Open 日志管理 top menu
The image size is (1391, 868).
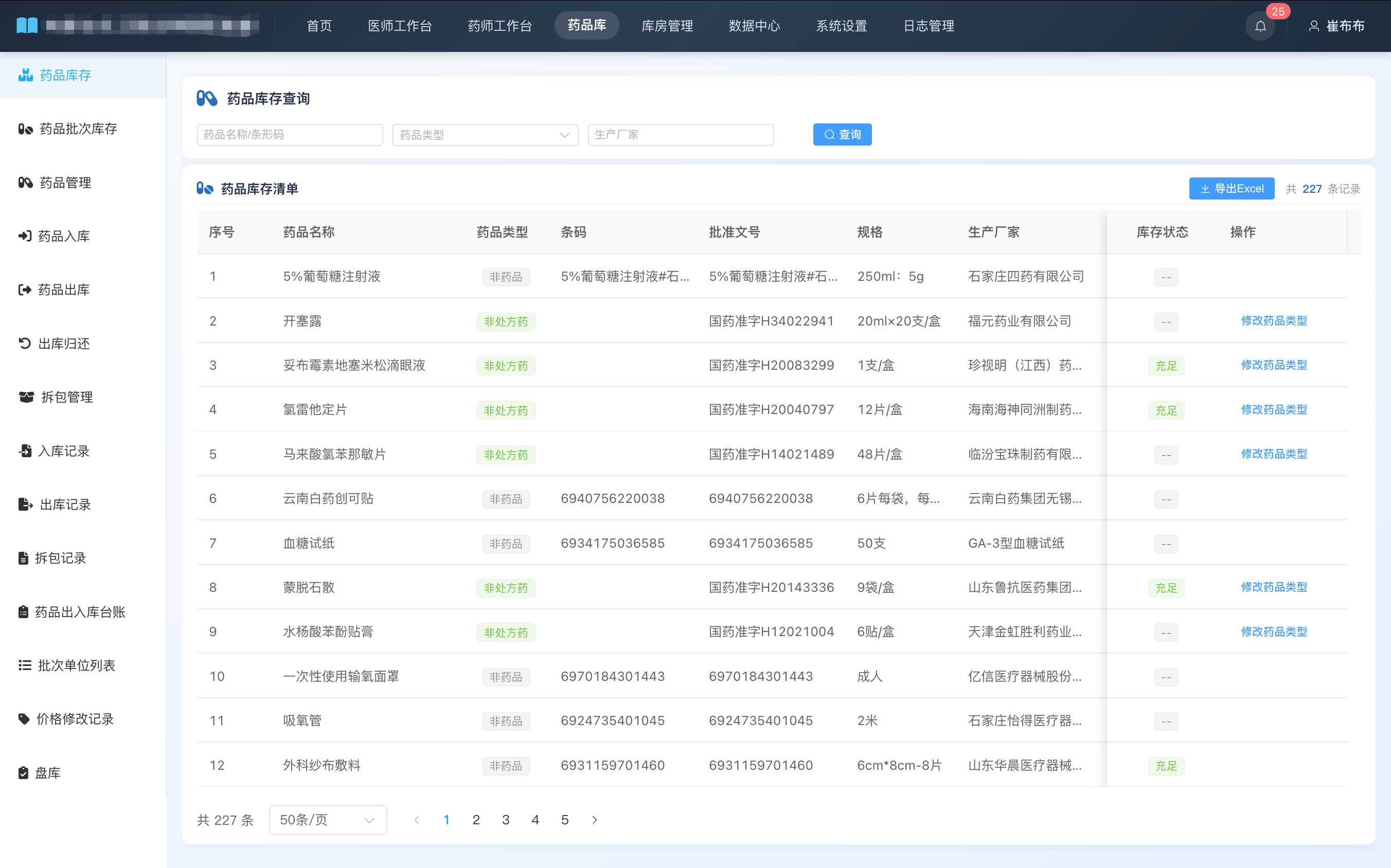point(929,26)
